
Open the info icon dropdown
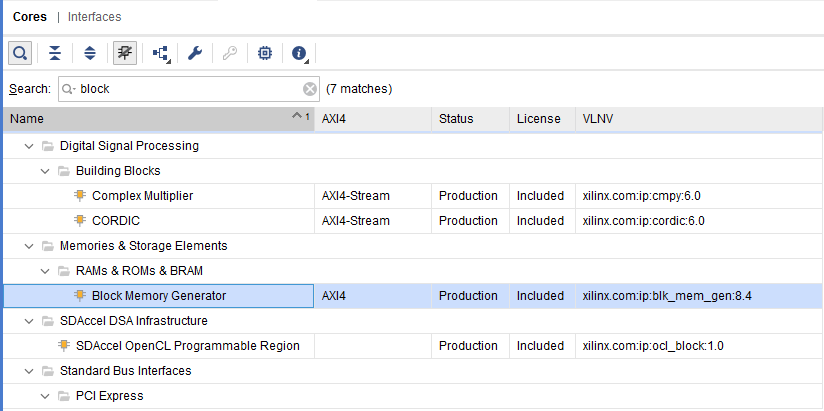click(x=299, y=52)
